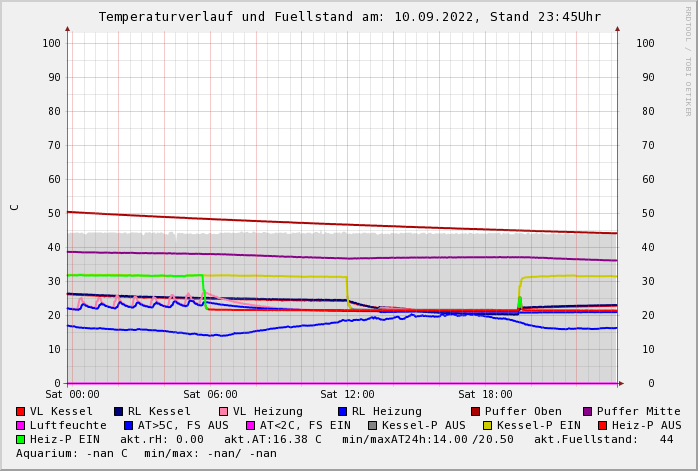
Task: Click the RRDTOOL / TOBI OETIKER watermark
Action: coord(688,60)
